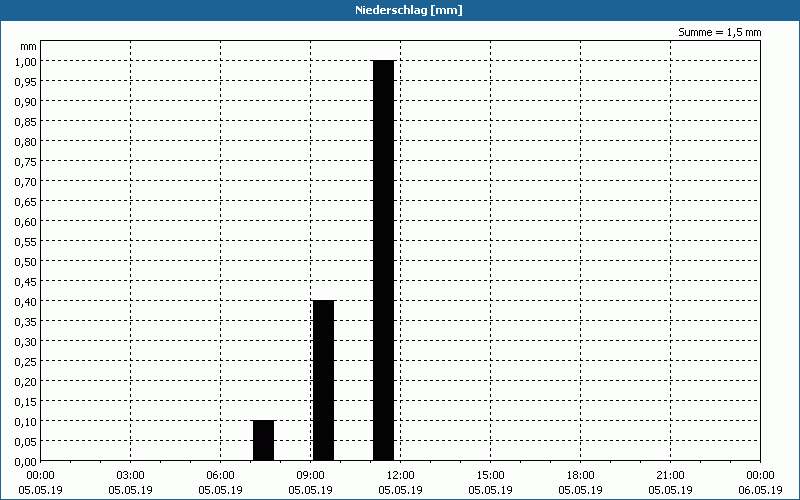The image size is (800, 500).
Task: Click the x-axis time label 12:00
Action: (401, 476)
